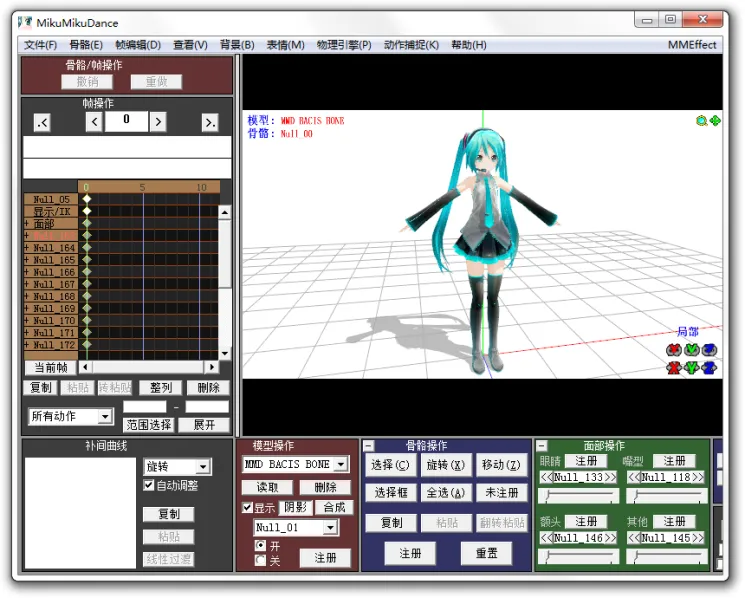Jump to first keyframe button
This screenshot has height=598, width=745.
[42, 123]
